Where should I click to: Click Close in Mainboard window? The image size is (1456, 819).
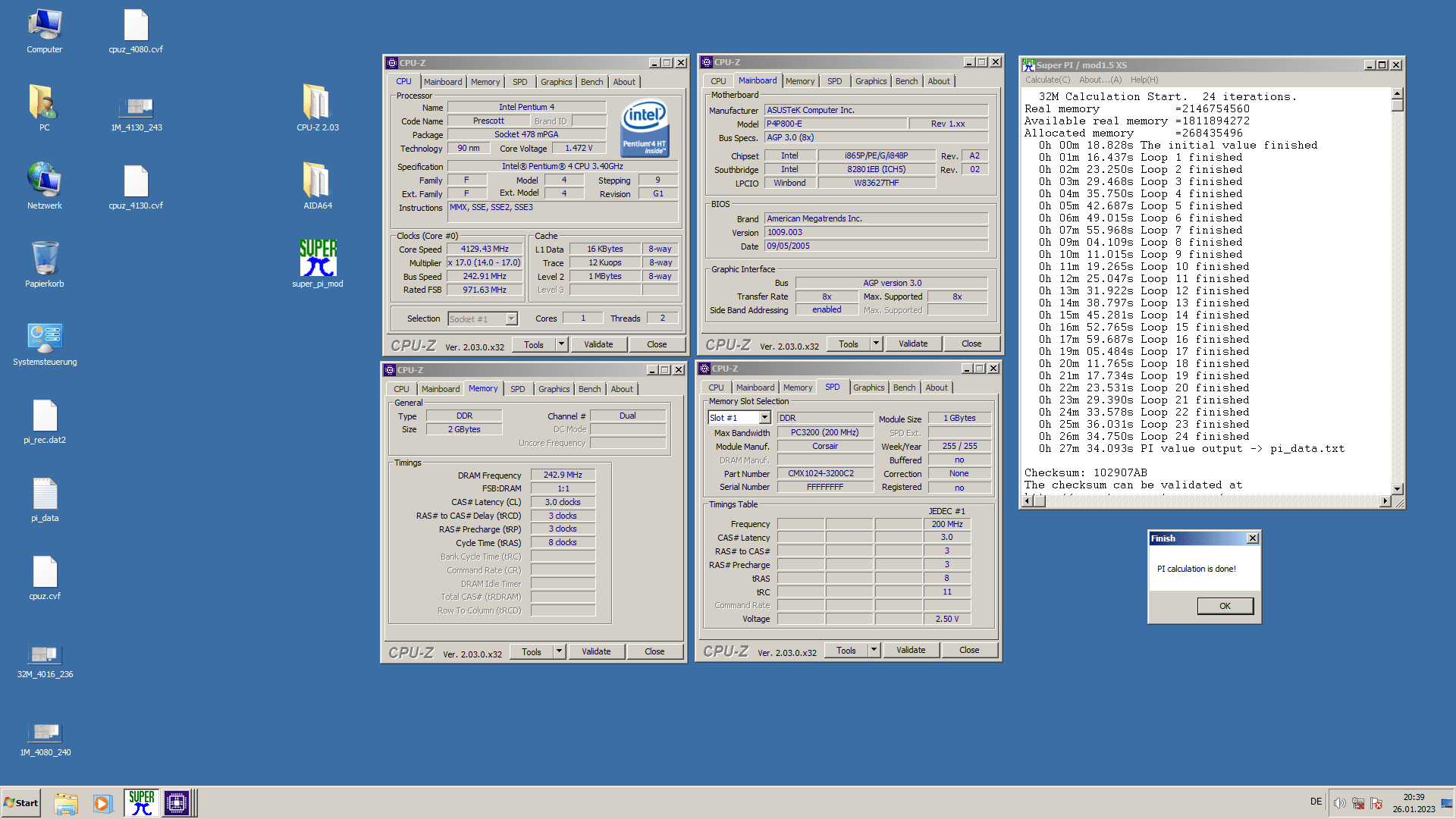(x=971, y=344)
